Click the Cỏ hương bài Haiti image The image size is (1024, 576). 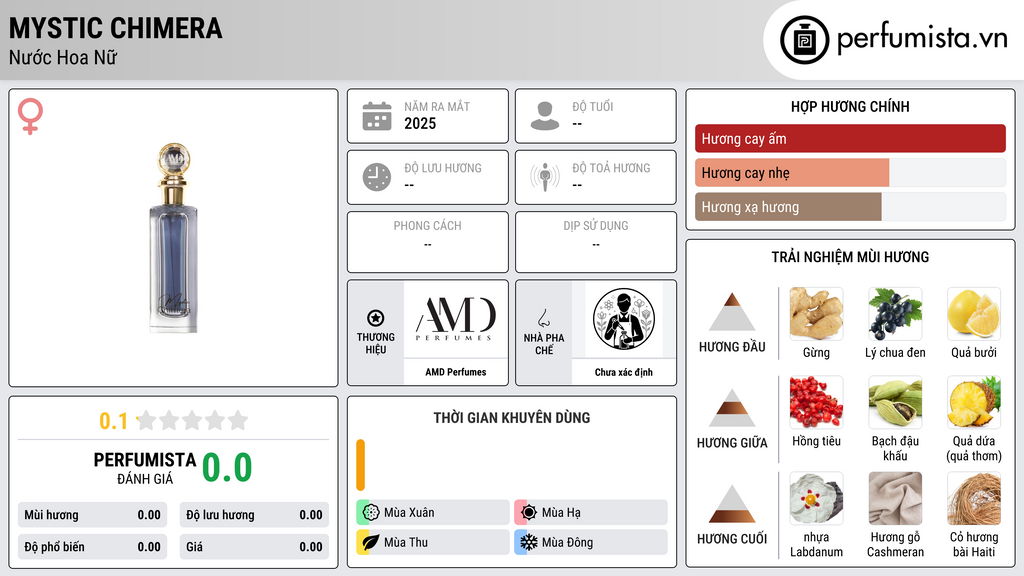[974, 499]
